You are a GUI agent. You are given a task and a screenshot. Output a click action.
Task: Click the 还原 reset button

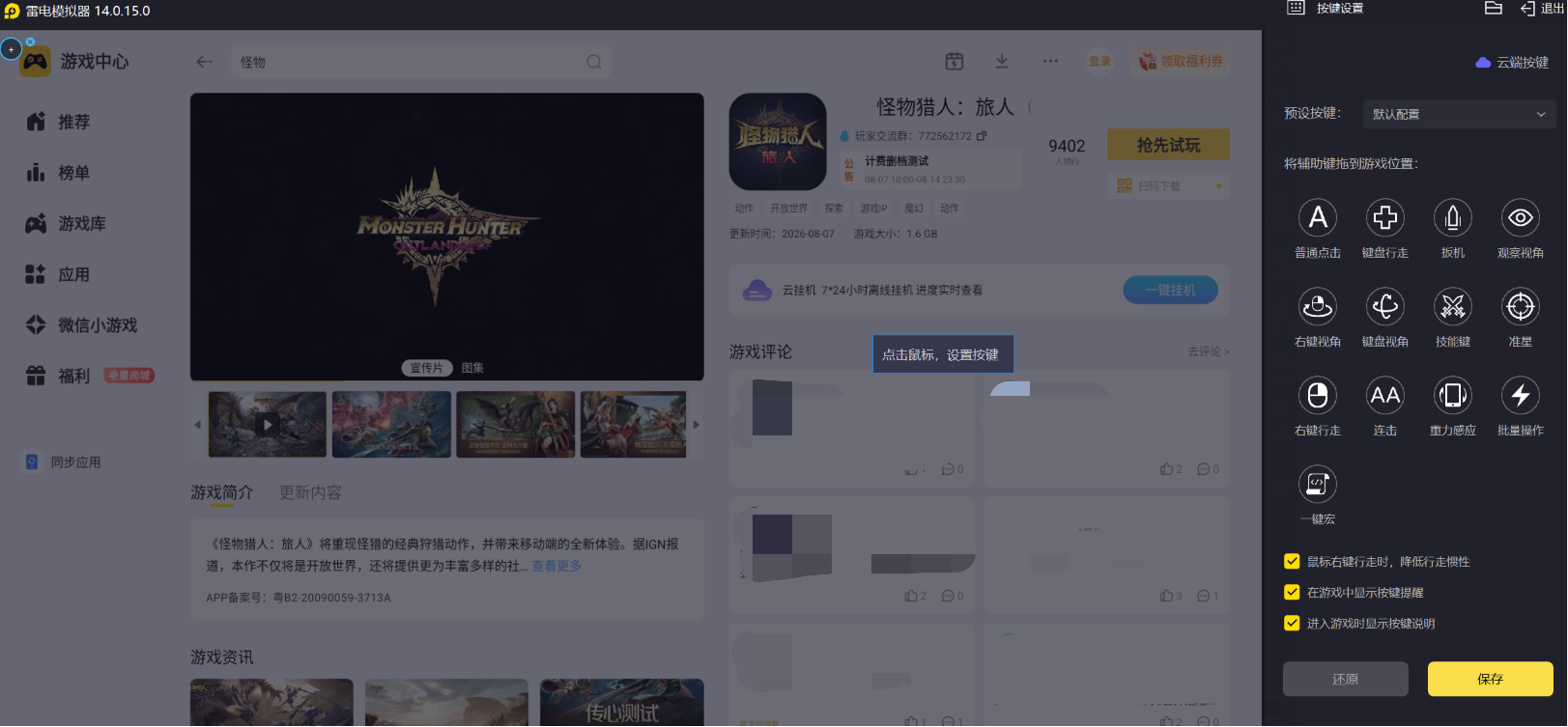pyautogui.click(x=1345, y=680)
